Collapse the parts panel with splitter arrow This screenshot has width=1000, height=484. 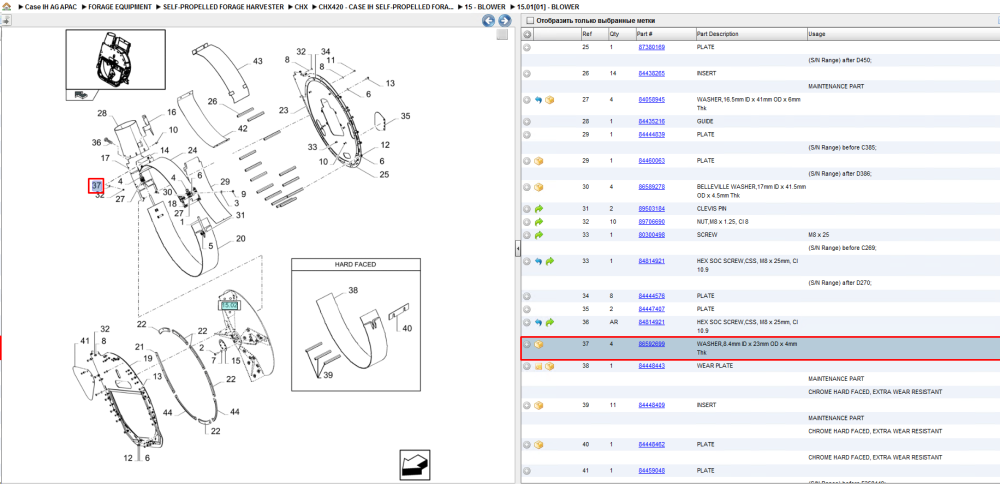[518, 249]
